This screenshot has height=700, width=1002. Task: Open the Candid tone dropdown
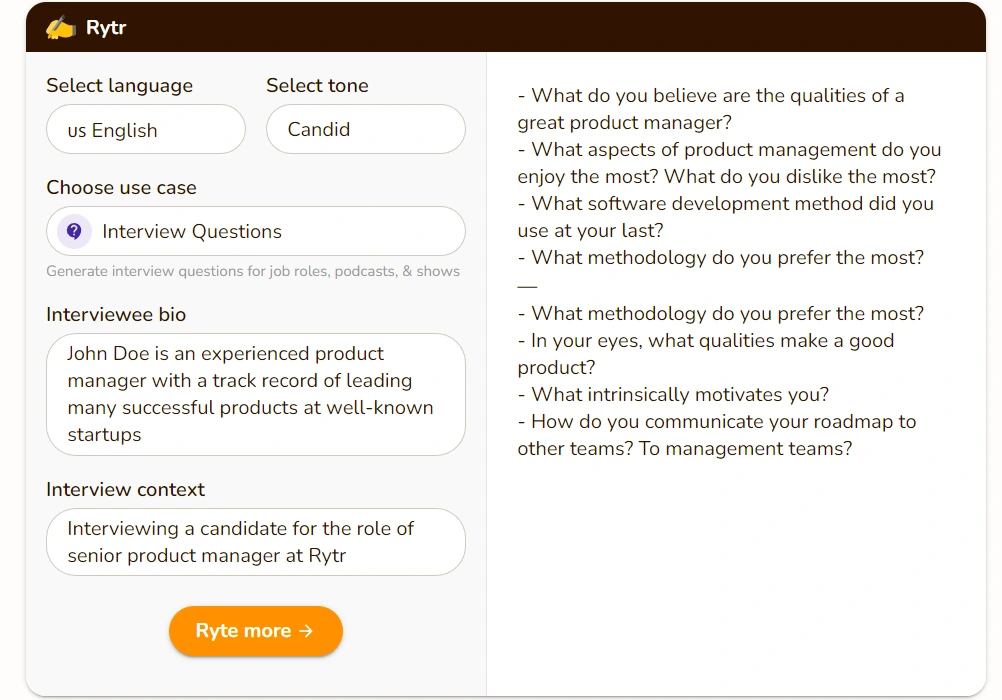pyautogui.click(x=366, y=130)
